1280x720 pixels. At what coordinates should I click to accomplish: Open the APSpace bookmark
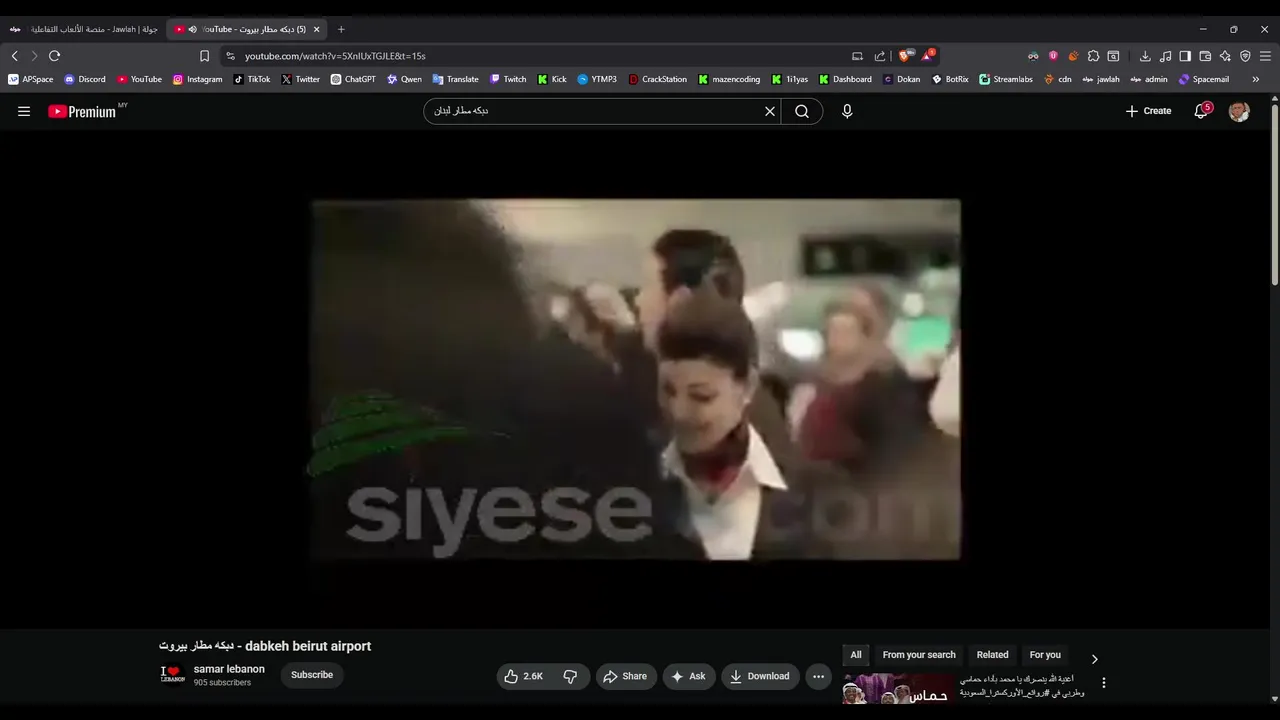tap(30, 79)
